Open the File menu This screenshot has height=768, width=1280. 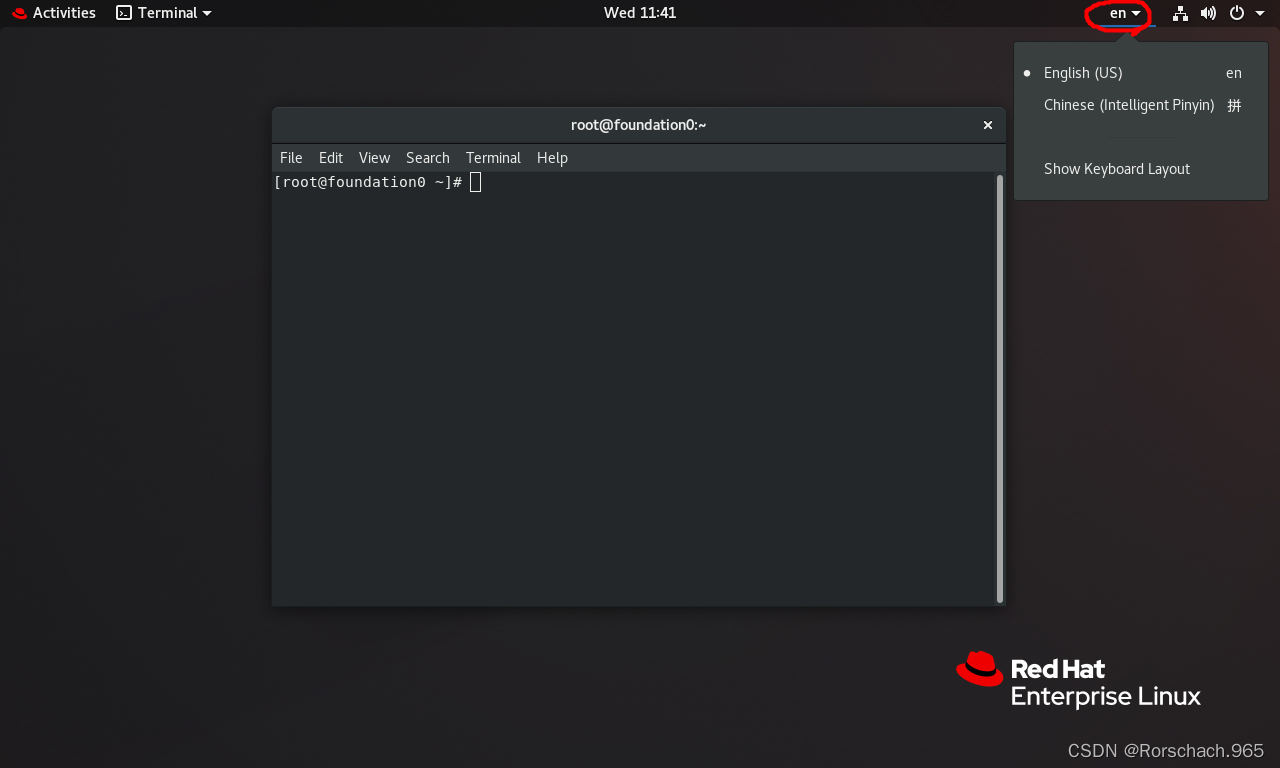coord(290,157)
